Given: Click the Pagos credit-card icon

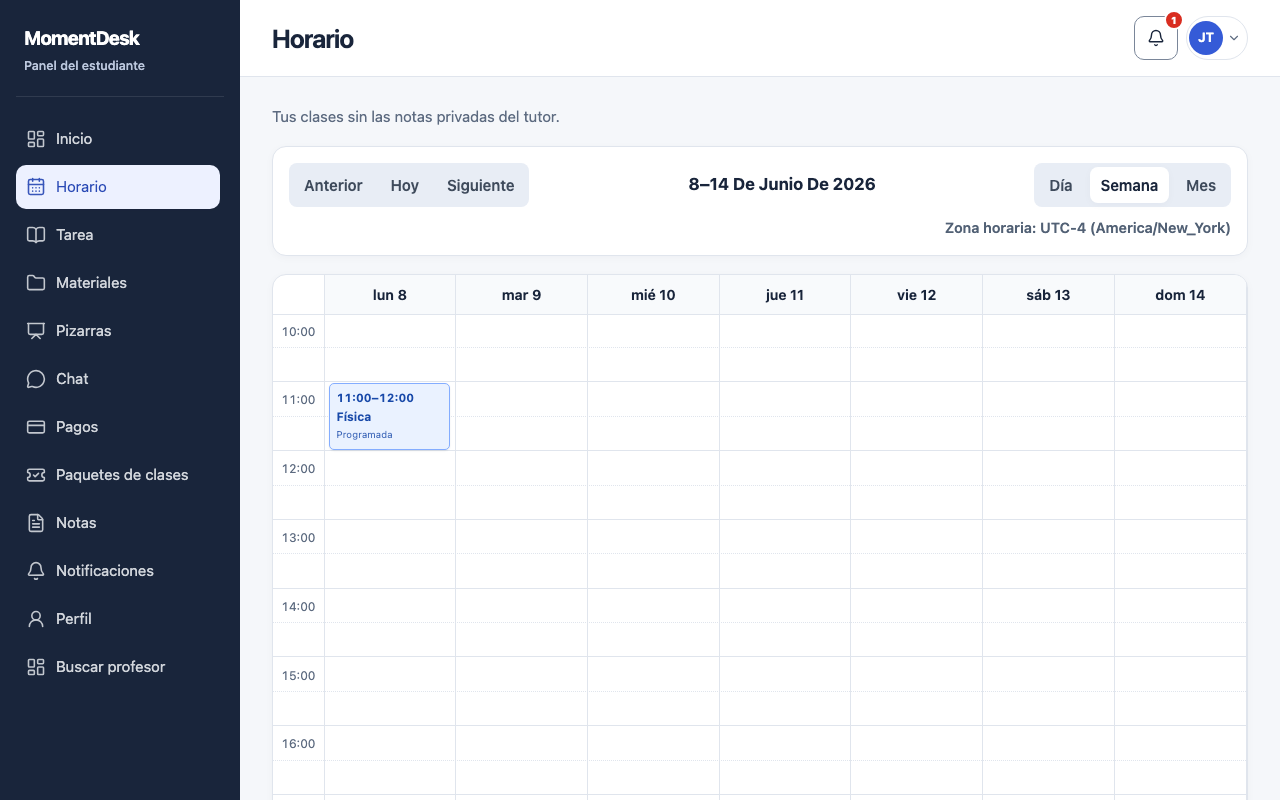Looking at the screenshot, I should point(36,427).
